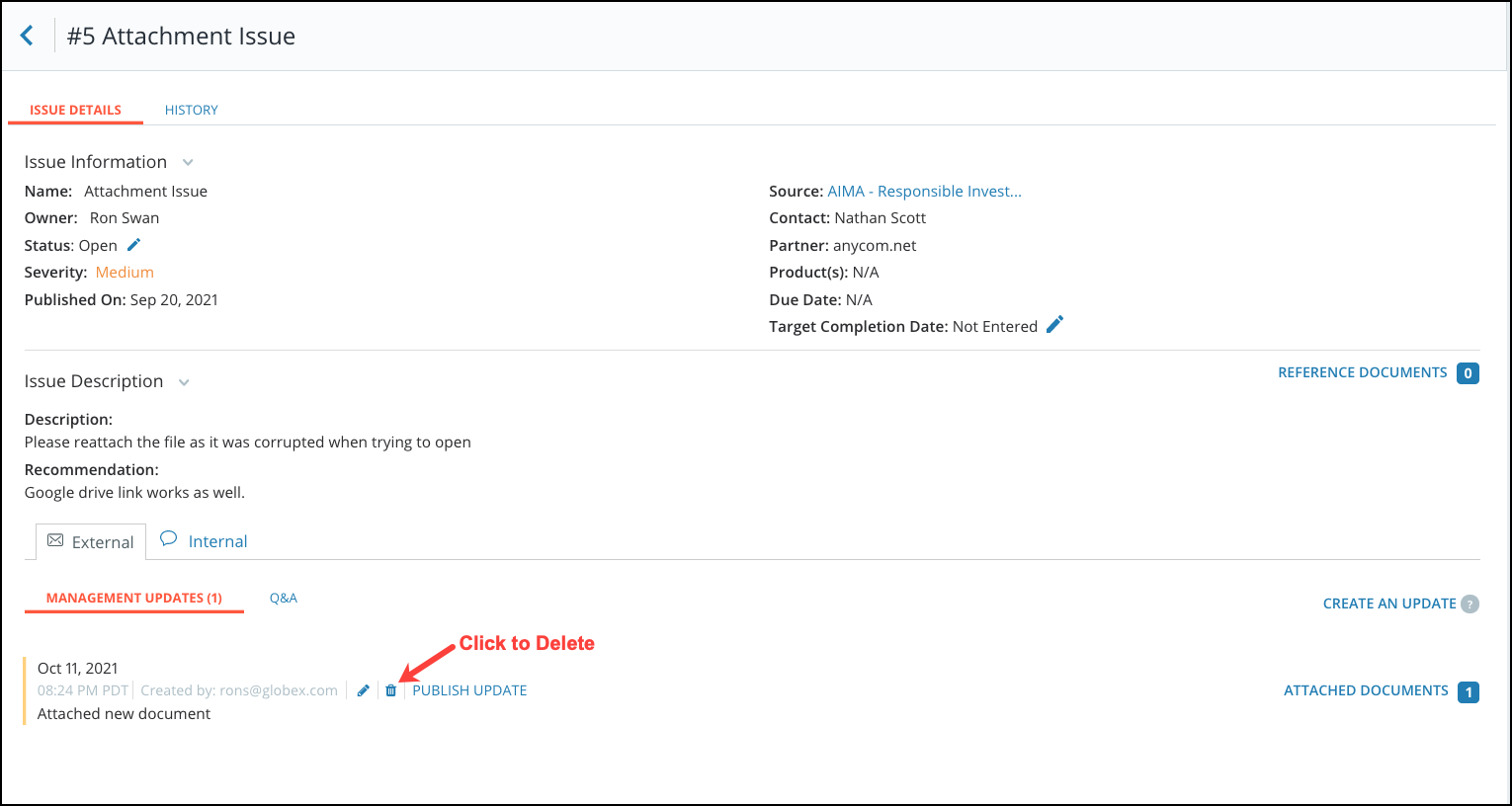
Task: Click the description text about corrupted file
Action: pos(248,442)
